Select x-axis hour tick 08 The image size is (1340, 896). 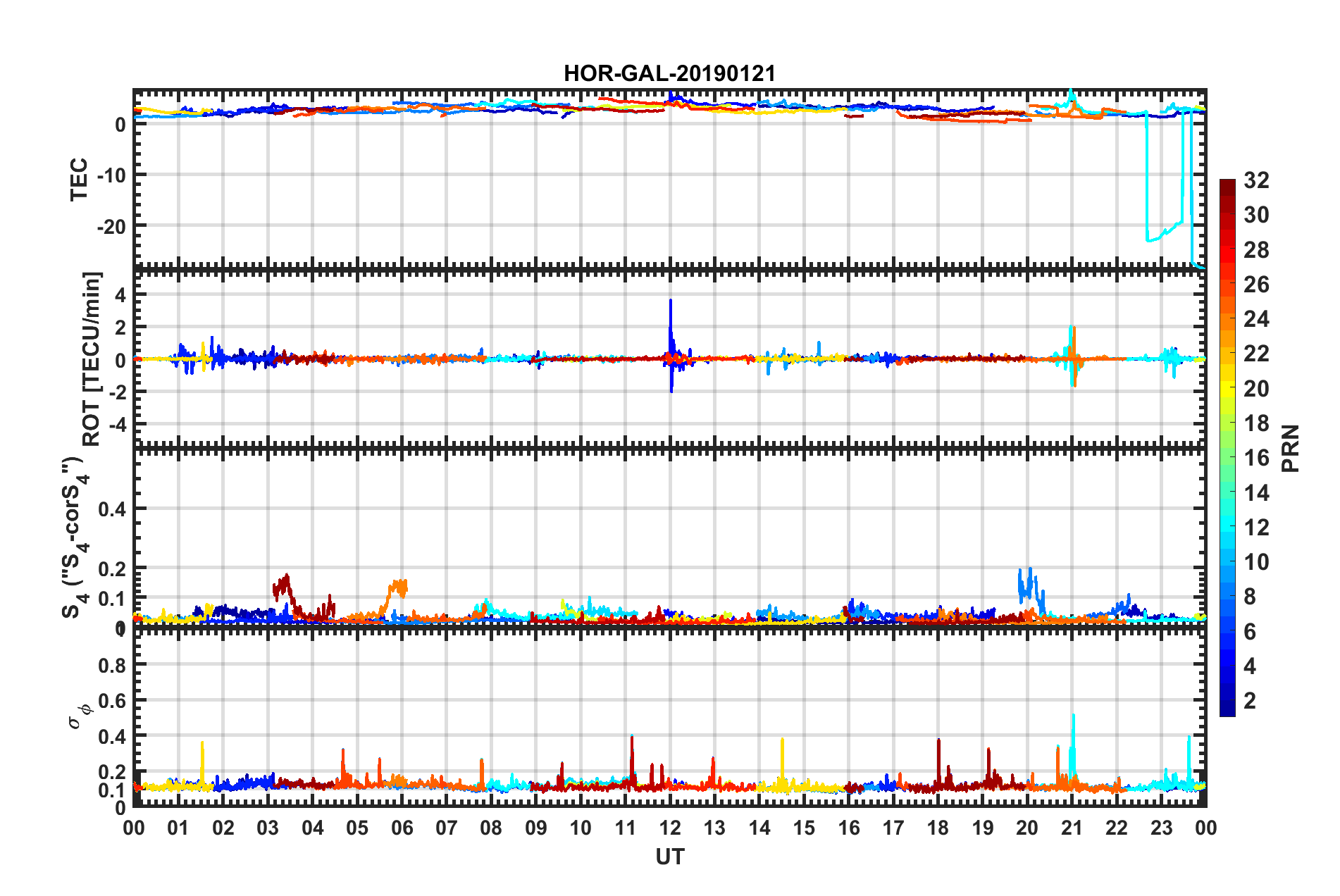tap(491, 828)
